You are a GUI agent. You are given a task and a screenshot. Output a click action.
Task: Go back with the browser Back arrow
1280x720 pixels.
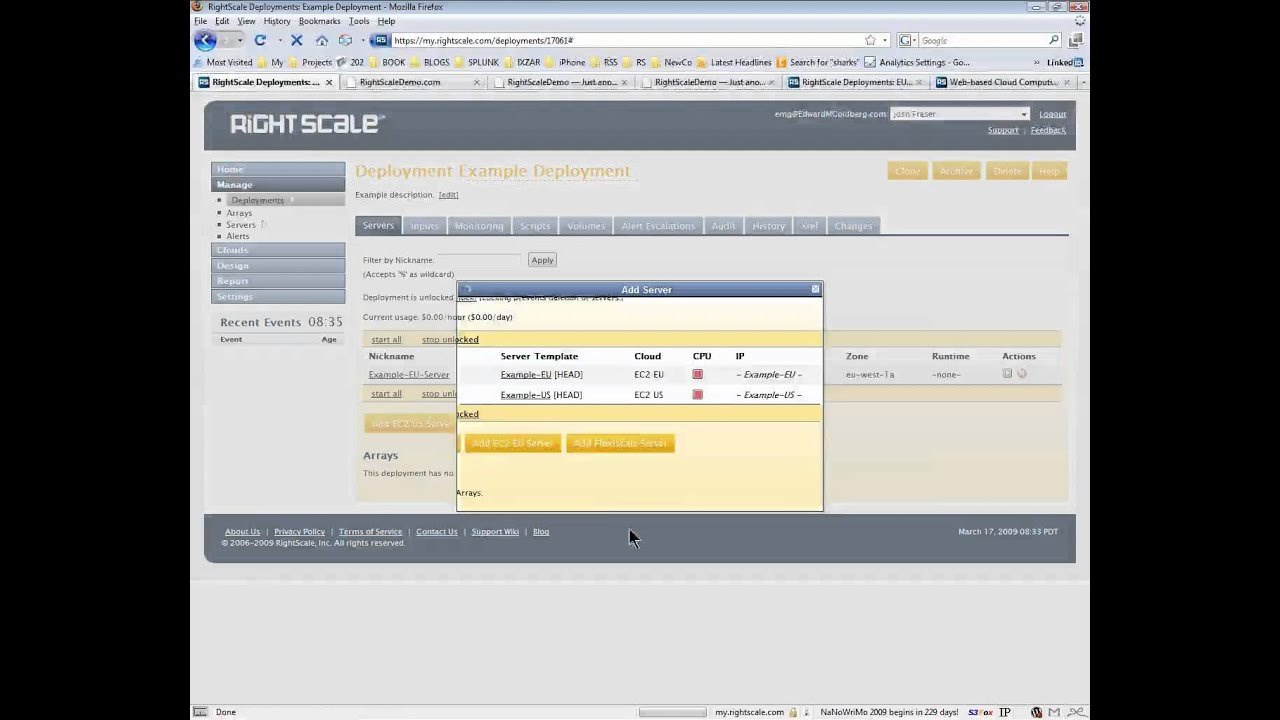[205, 40]
